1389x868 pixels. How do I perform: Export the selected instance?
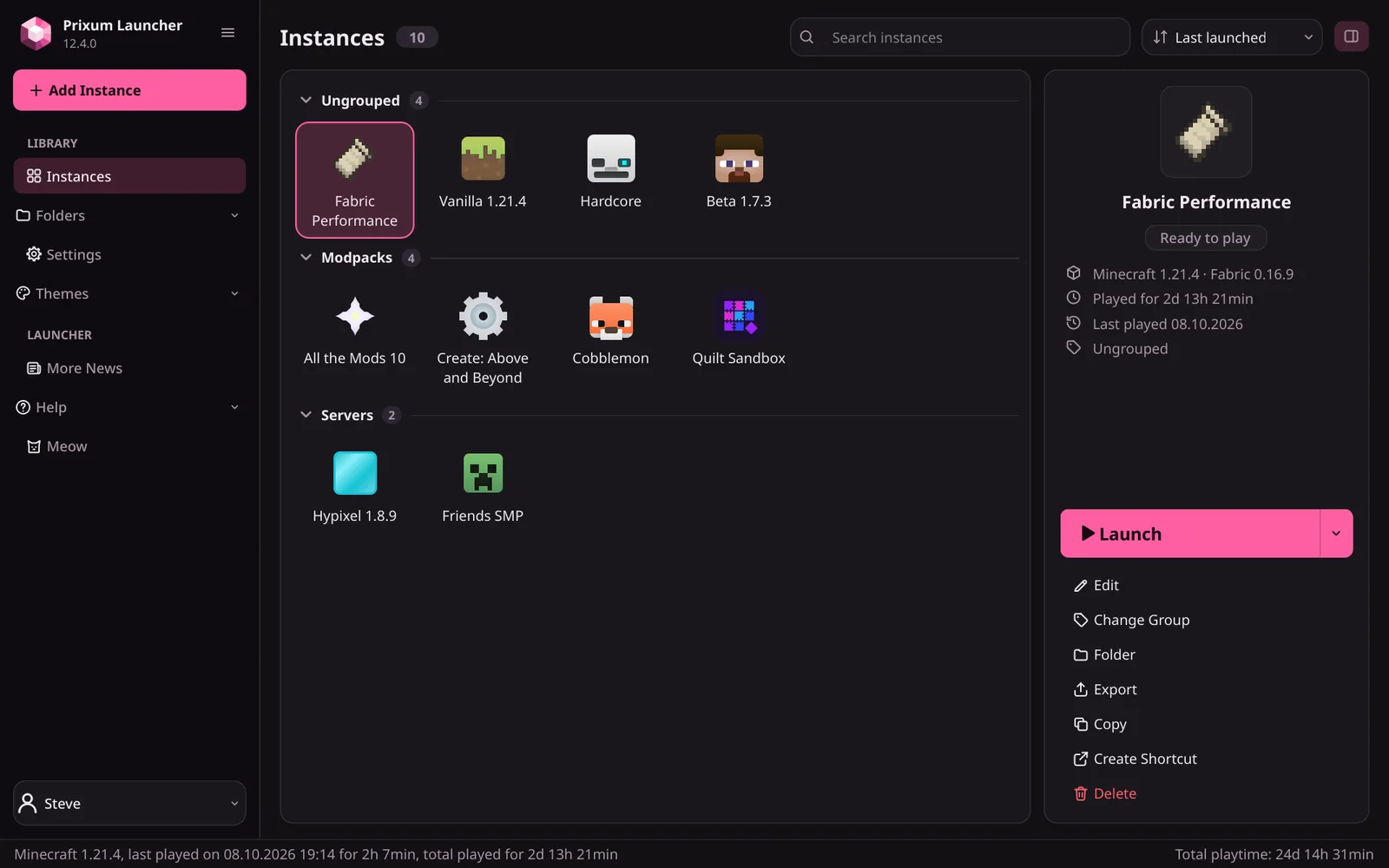[x=1207, y=689]
